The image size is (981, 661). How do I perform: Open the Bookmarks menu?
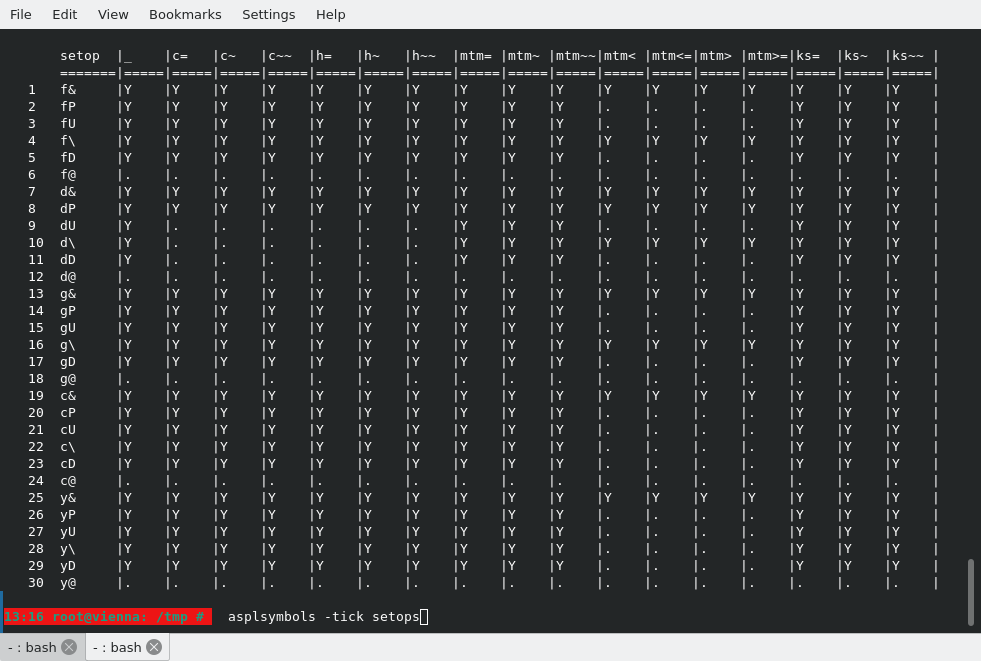coord(185,14)
